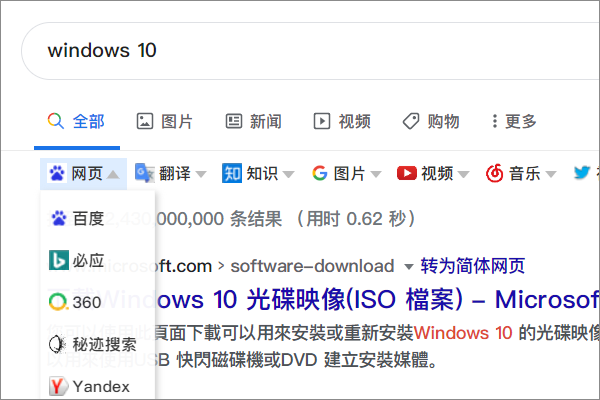The height and width of the screenshot is (400, 600).
Task: Click the NetEase music icon beside 音乐
Action: [x=494, y=173]
